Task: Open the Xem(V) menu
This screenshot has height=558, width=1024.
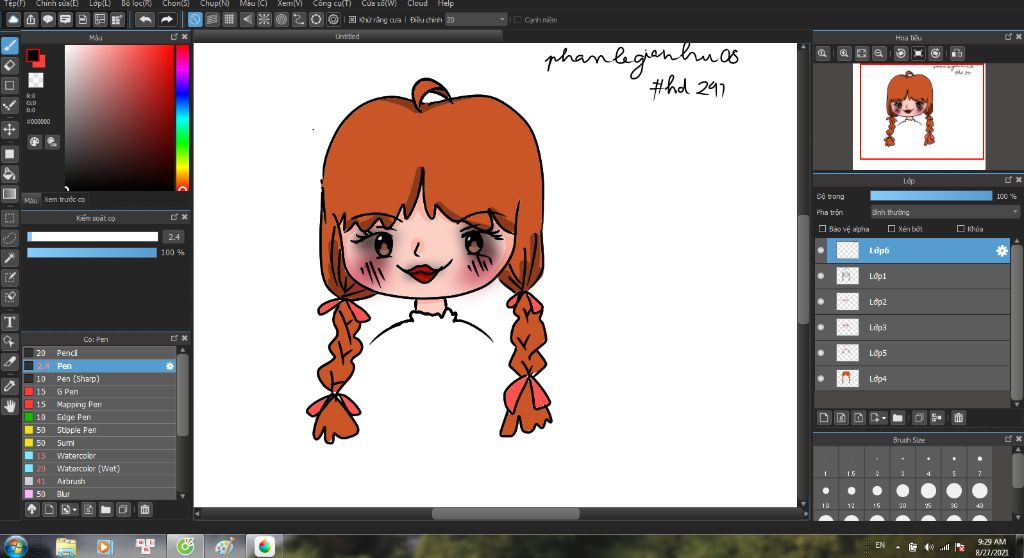Action: point(289,3)
